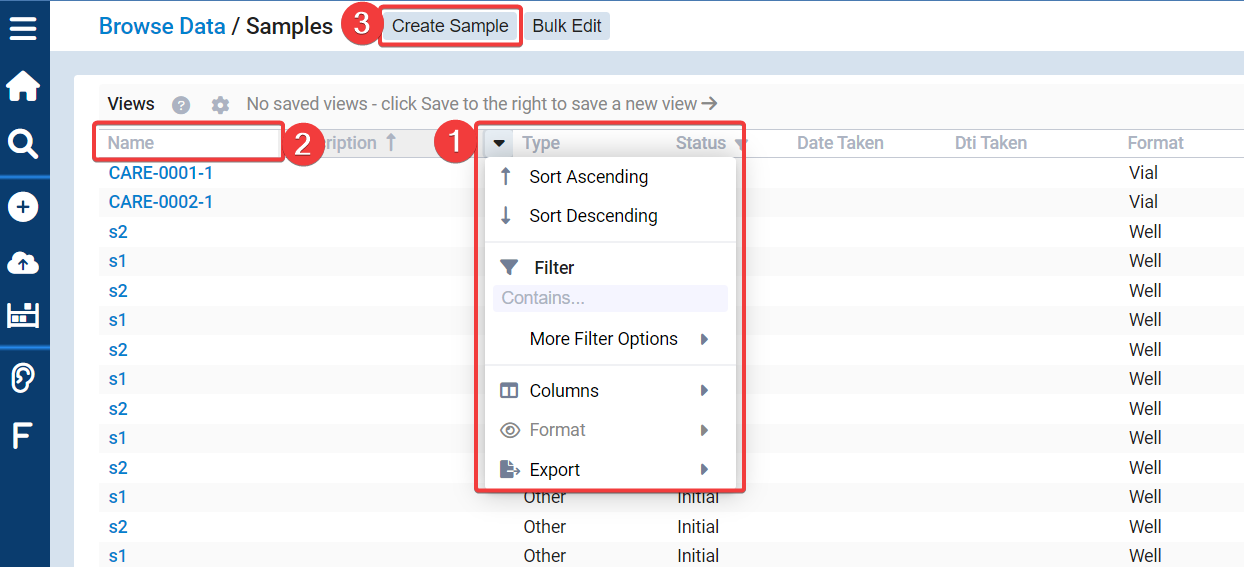Viewport: 1244px width, 567px height.
Task: Click the Create Sample button
Action: pos(450,26)
